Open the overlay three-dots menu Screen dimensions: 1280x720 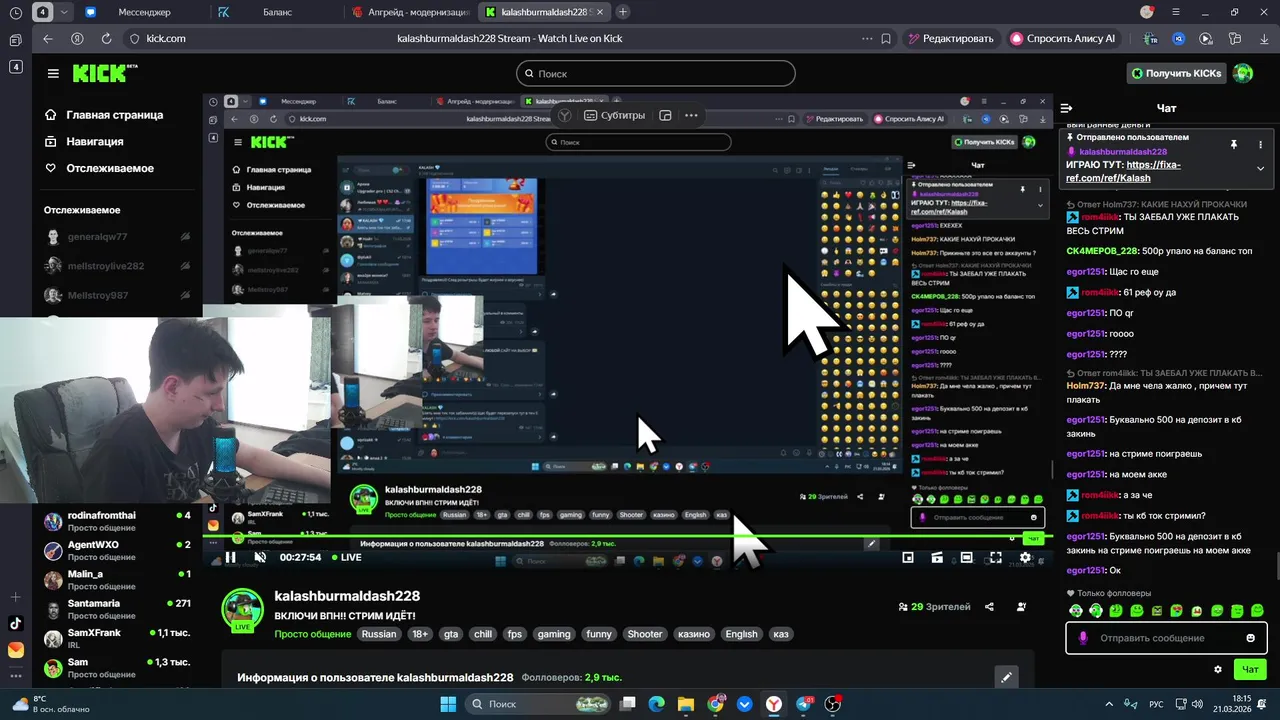pos(691,115)
